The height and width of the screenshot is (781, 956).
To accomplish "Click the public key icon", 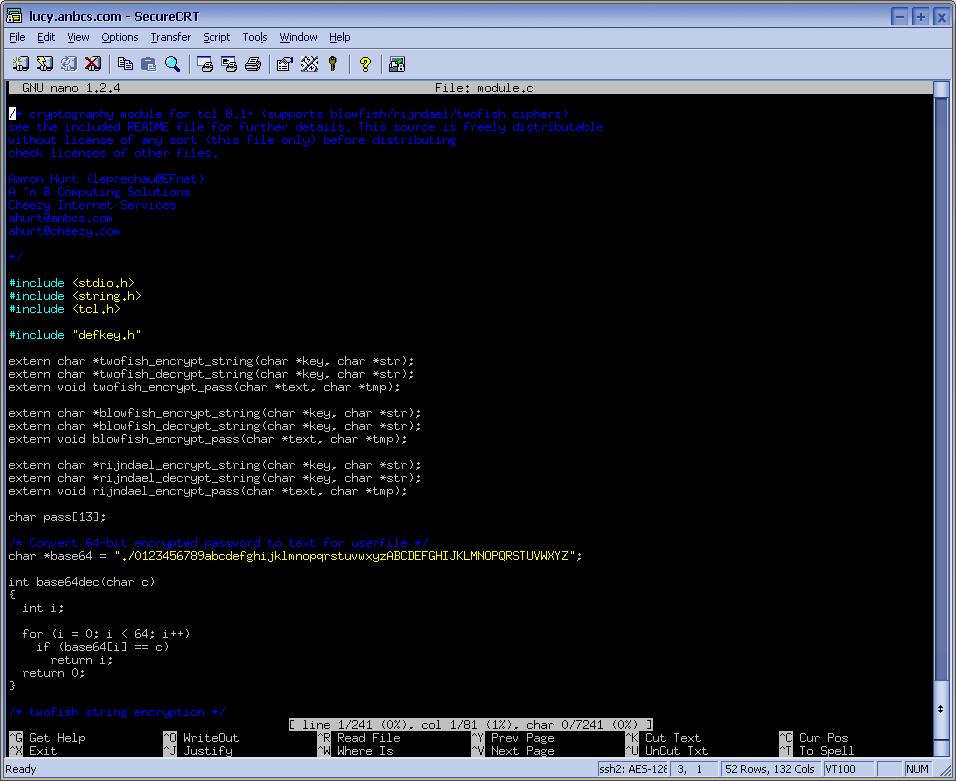I will point(333,64).
